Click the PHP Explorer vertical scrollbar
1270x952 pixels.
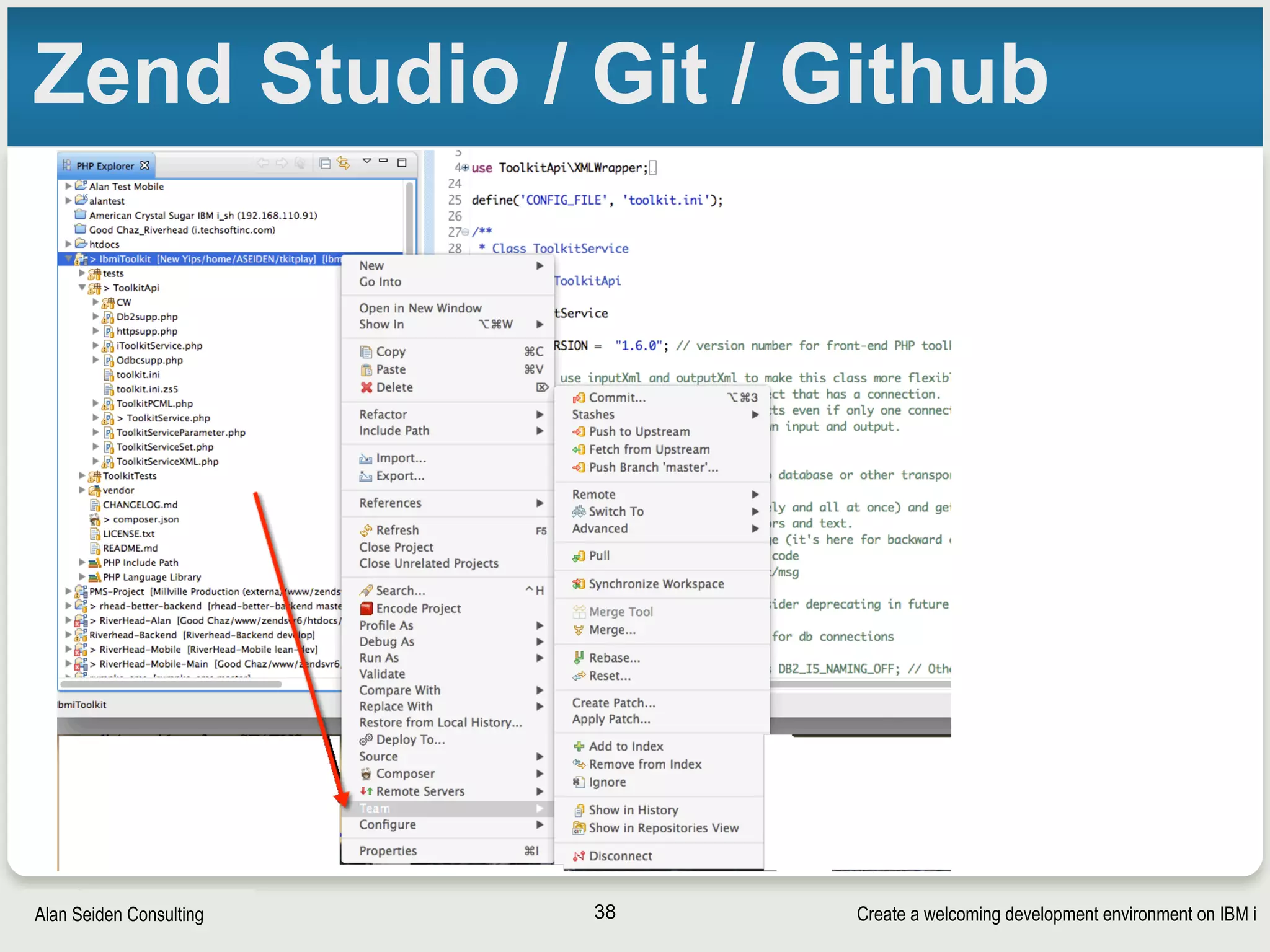409,217
